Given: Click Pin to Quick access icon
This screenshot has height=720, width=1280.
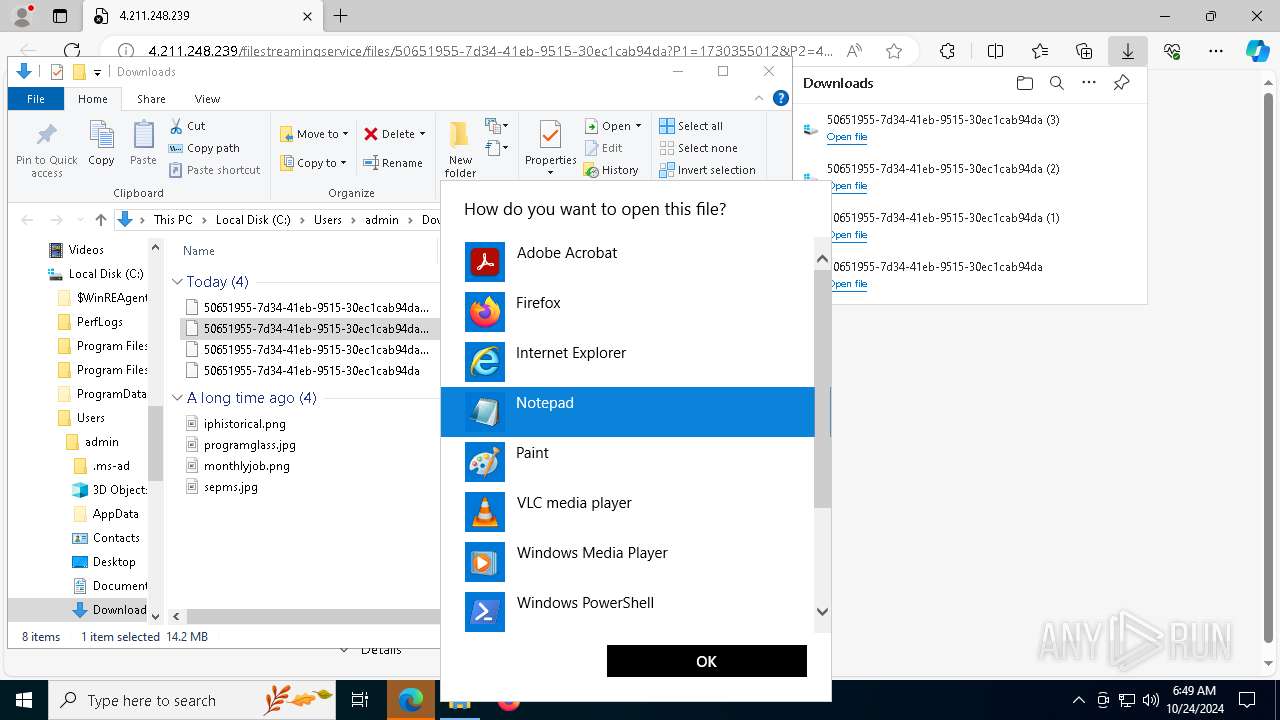Looking at the screenshot, I should 46,150.
